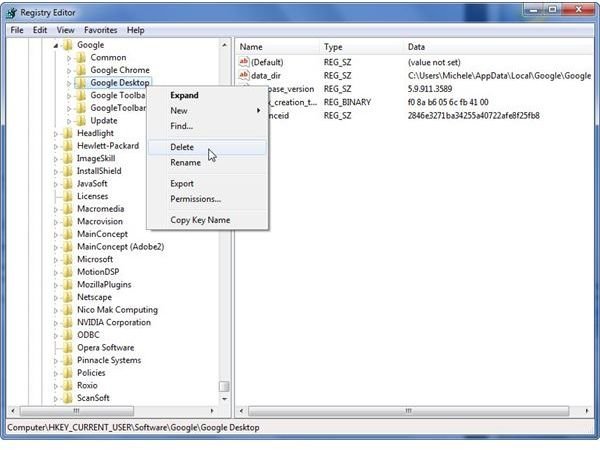This screenshot has height=450, width=600.
Task: Click the tree pane scroll up arrow
Action: (x=224, y=45)
